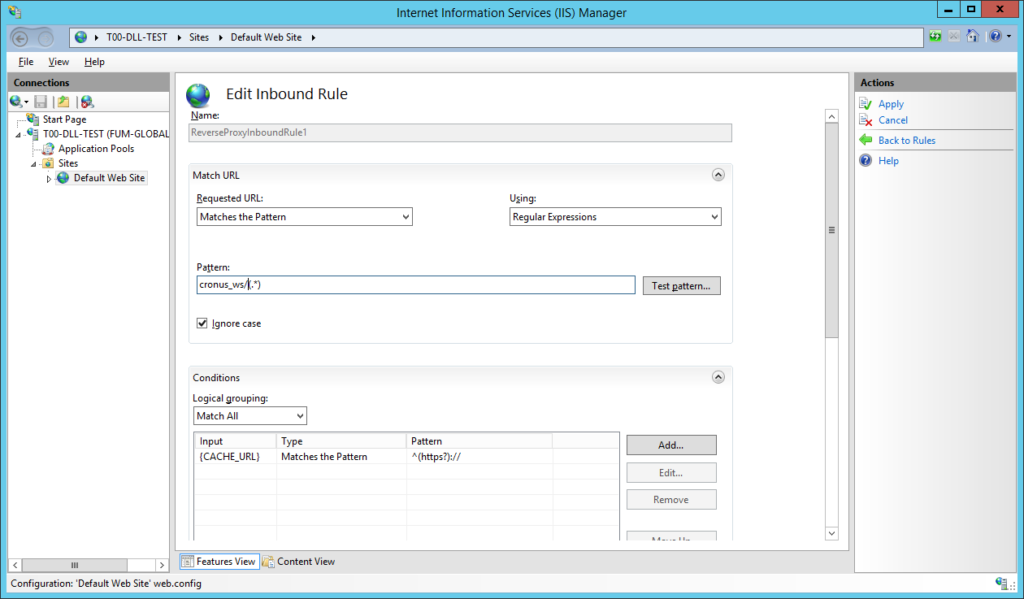Select Start Page in Connections tree
Viewport: 1024px width, 599px height.
[x=64, y=120]
